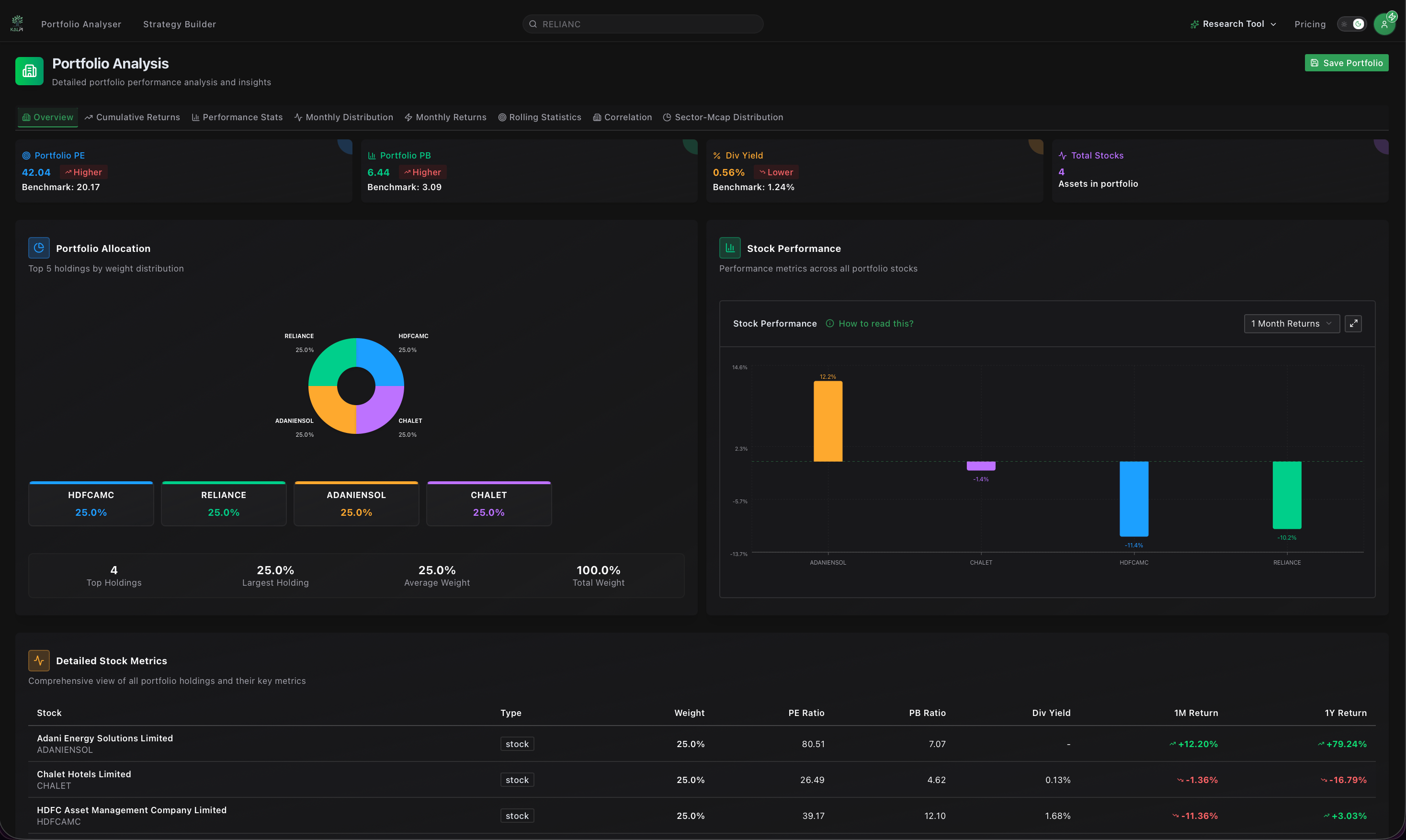
Task: Click the blue HDFCAMC -11.4% bar
Action: coord(1134,499)
